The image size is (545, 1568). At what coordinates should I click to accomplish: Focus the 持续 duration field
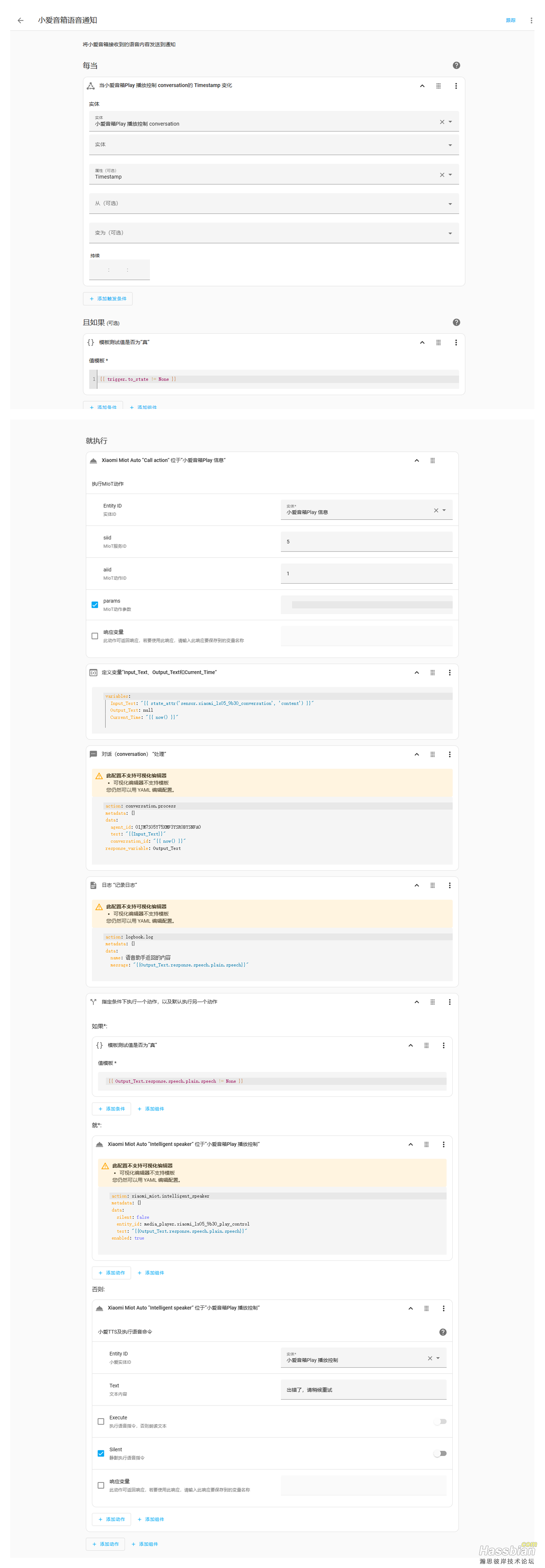119,270
